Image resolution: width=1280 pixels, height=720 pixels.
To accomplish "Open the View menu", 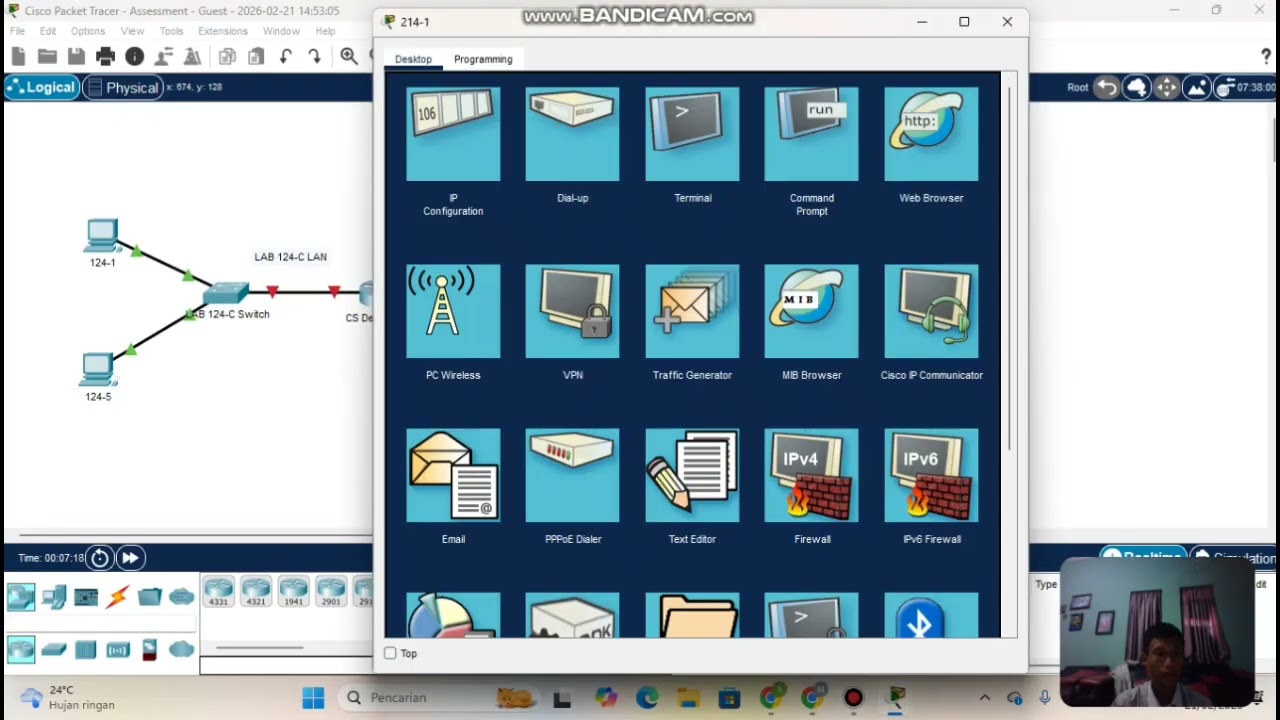I will pos(132,31).
